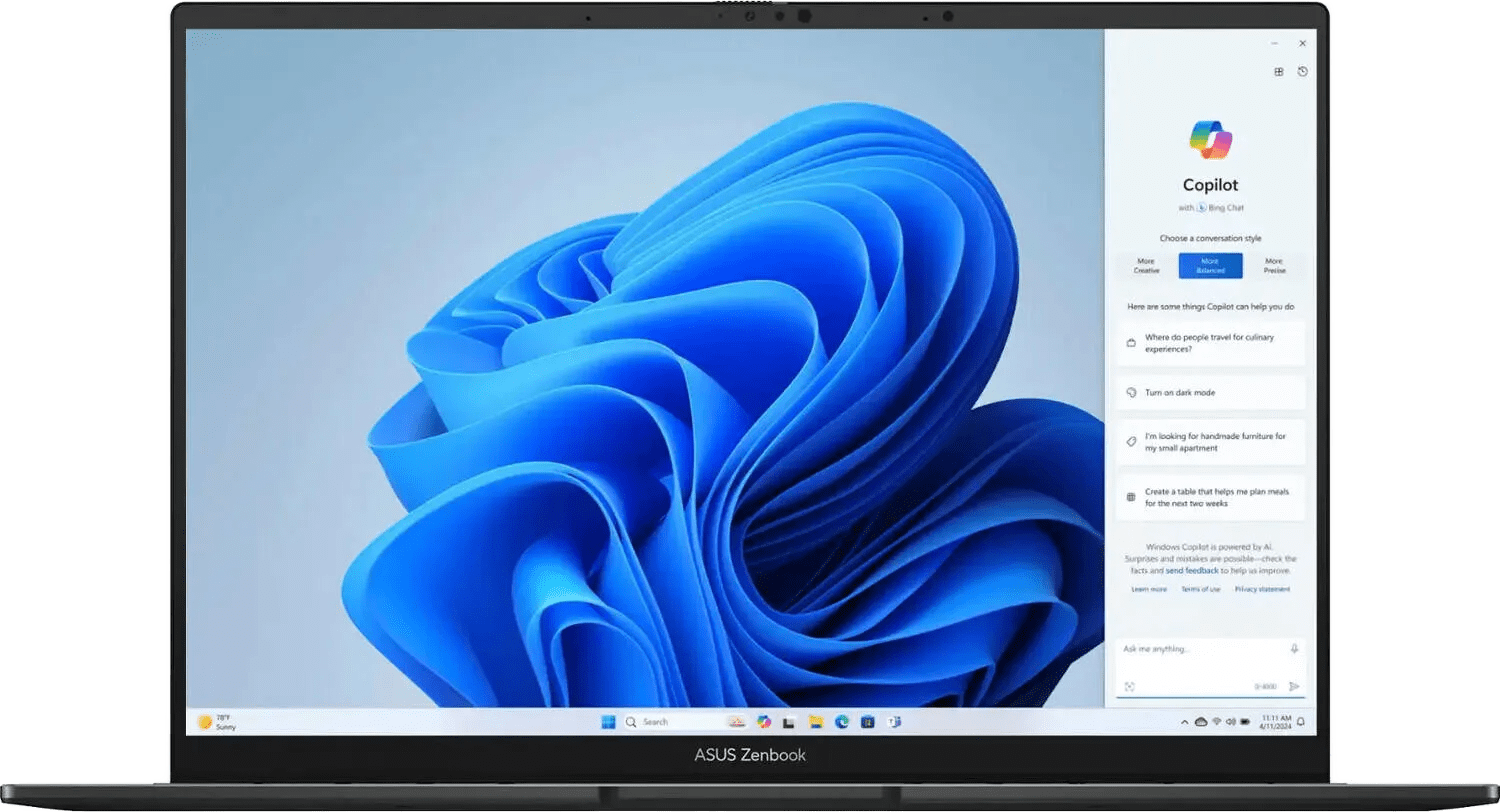1500x812 pixels.
Task: Click the send arrow in Copilot
Action: [1294, 687]
